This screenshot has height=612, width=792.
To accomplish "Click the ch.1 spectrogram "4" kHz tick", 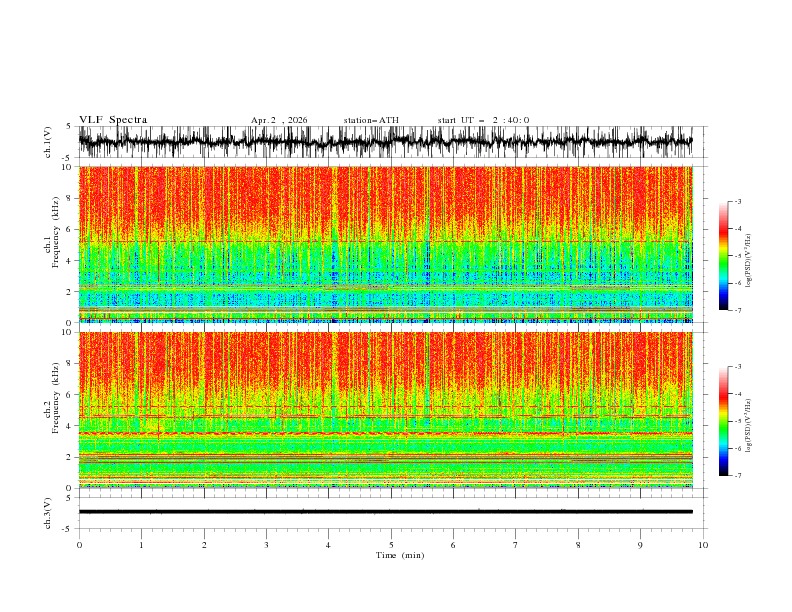I will tap(70, 261).
